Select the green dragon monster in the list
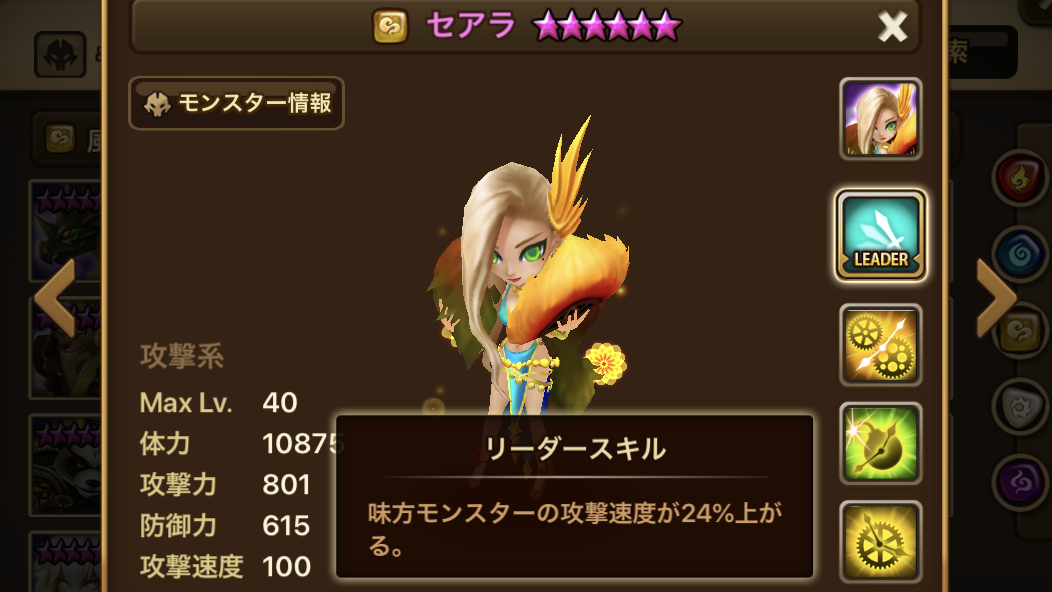Viewport: 1052px width, 592px height. (66, 231)
